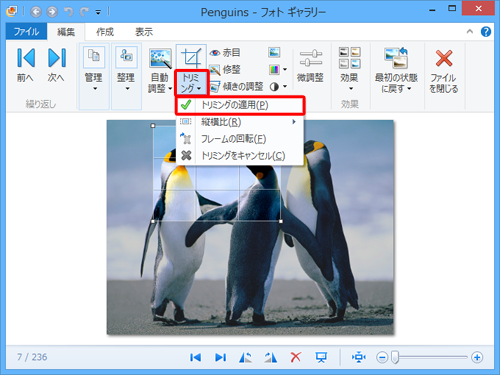
Task: Rotate the photo left (bottom bar)
Action: click(245, 358)
